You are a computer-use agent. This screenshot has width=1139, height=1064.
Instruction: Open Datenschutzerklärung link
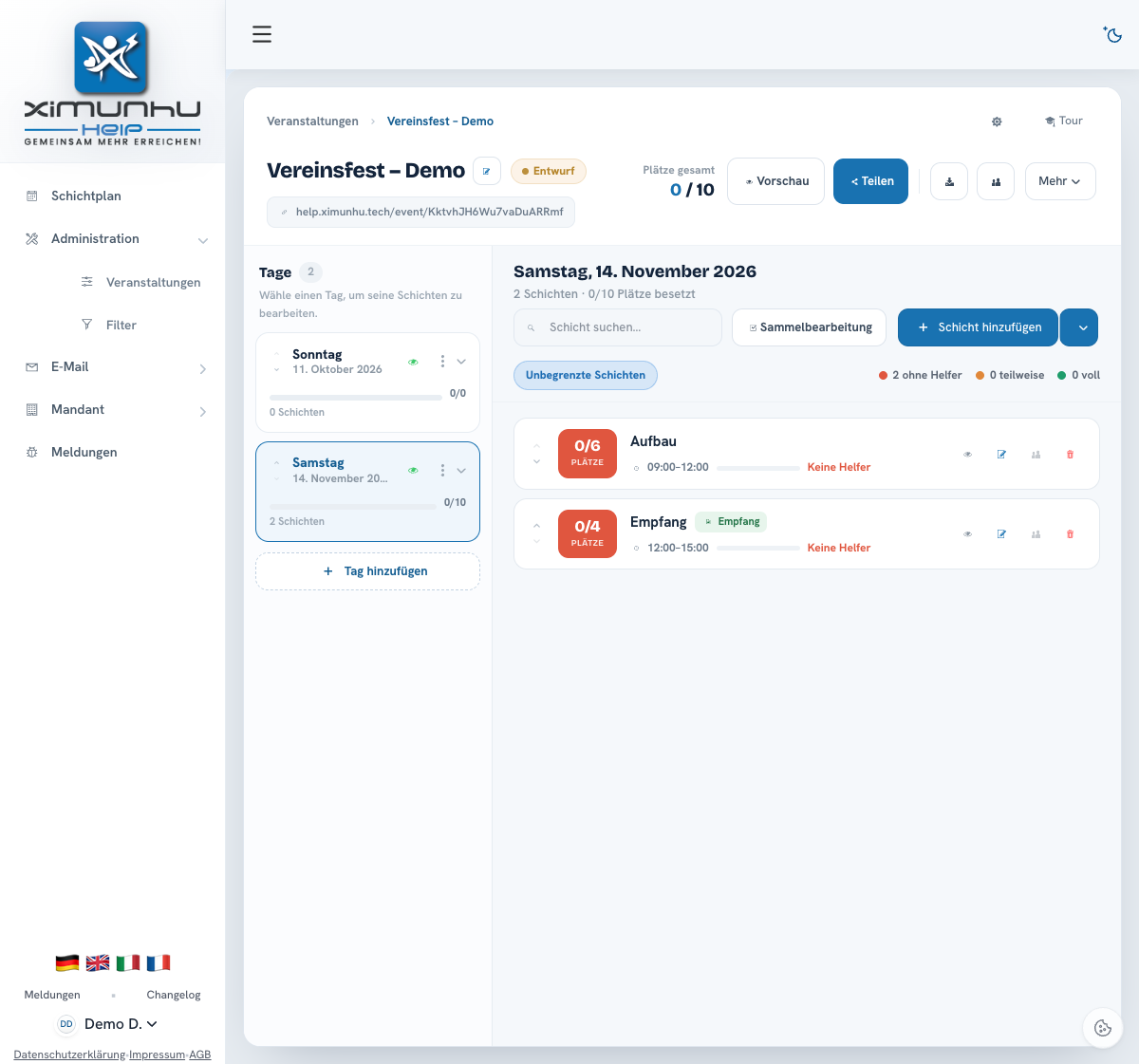click(x=69, y=1055)
